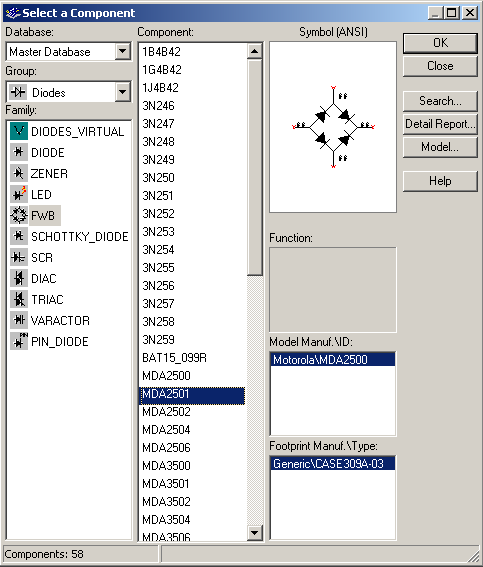Select component 3N248
This screenshot has width=483, height=567.
[x=158, y=142]
